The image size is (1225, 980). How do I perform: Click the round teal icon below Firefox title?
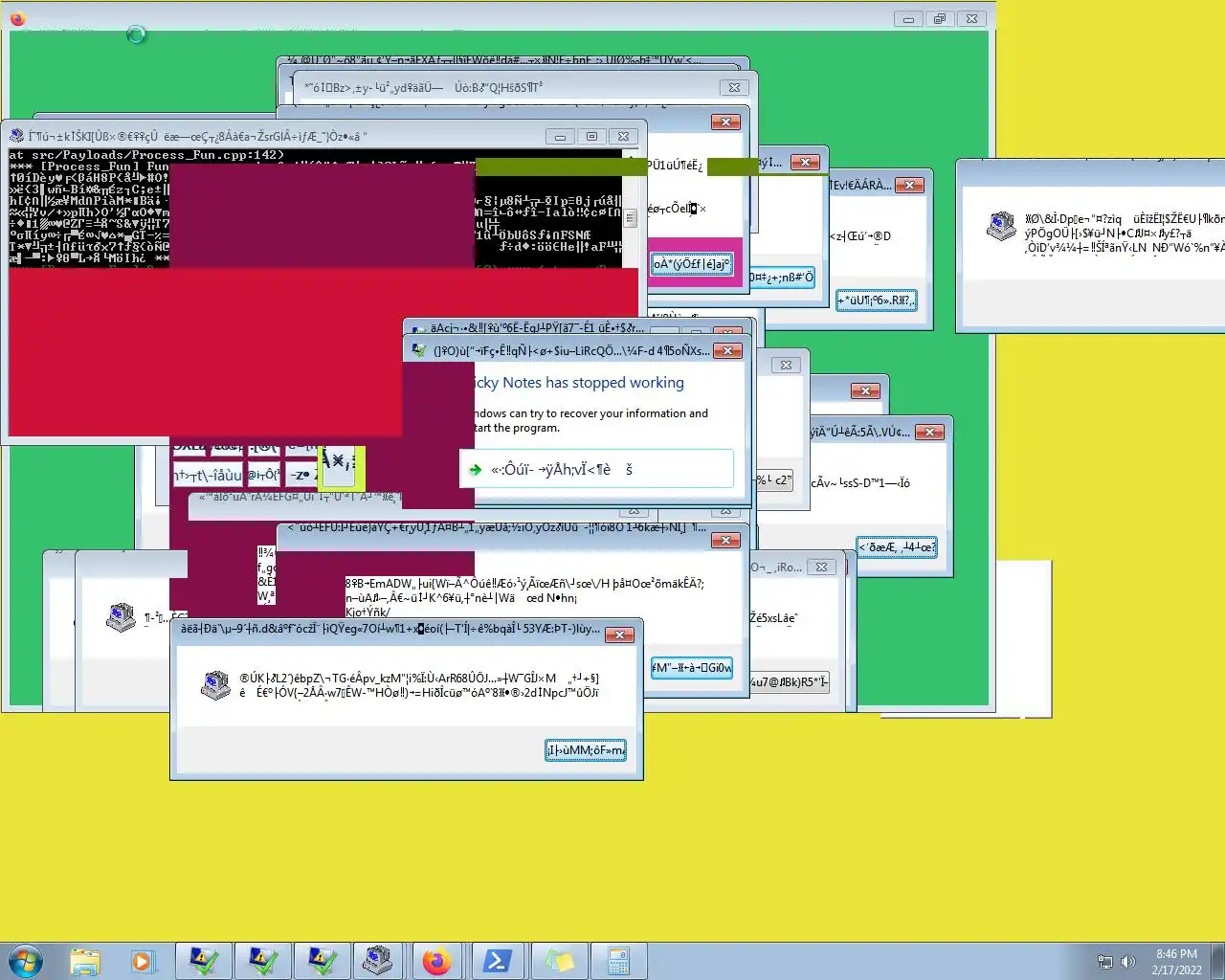(136, 34)
